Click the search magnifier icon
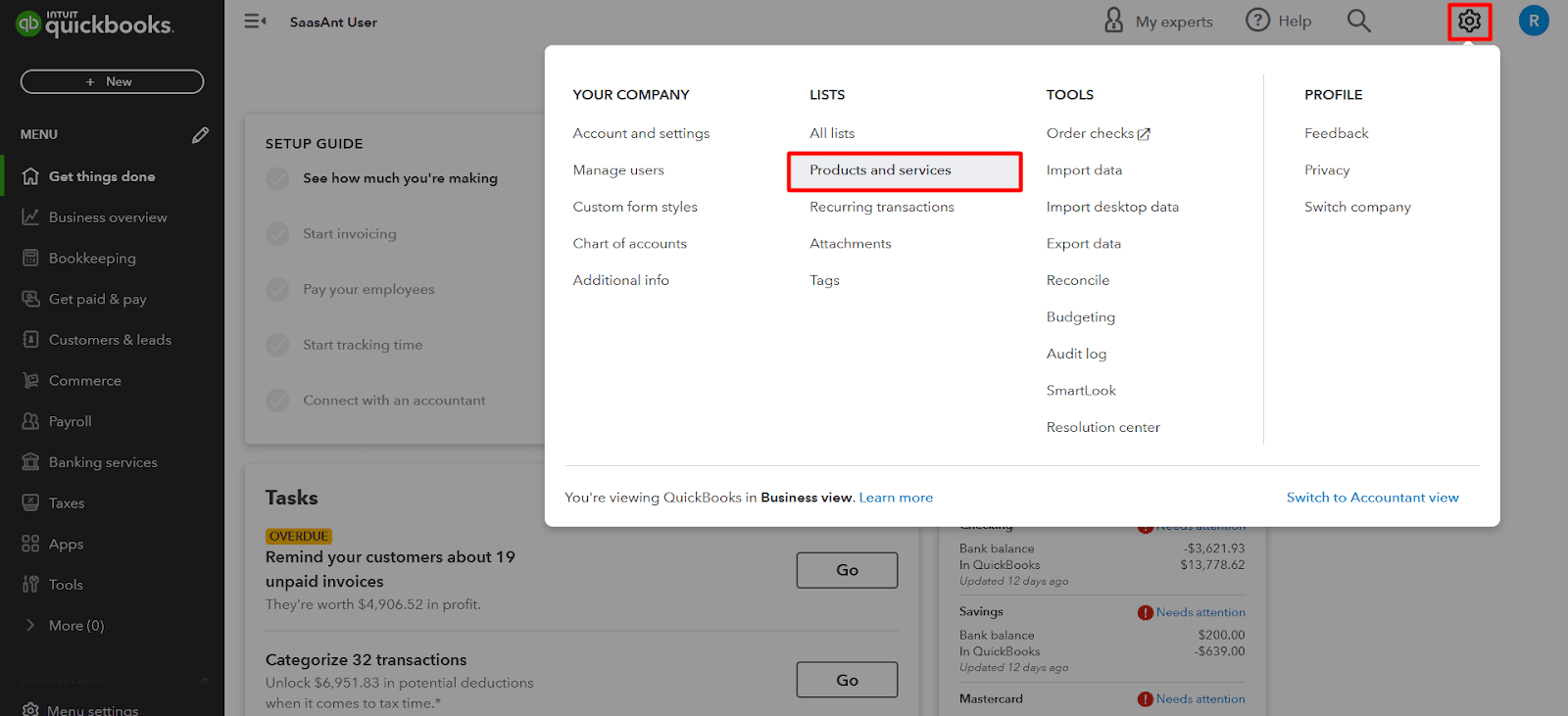The width and height of the screenshot is (1568, 716). tap(1358, 21)
